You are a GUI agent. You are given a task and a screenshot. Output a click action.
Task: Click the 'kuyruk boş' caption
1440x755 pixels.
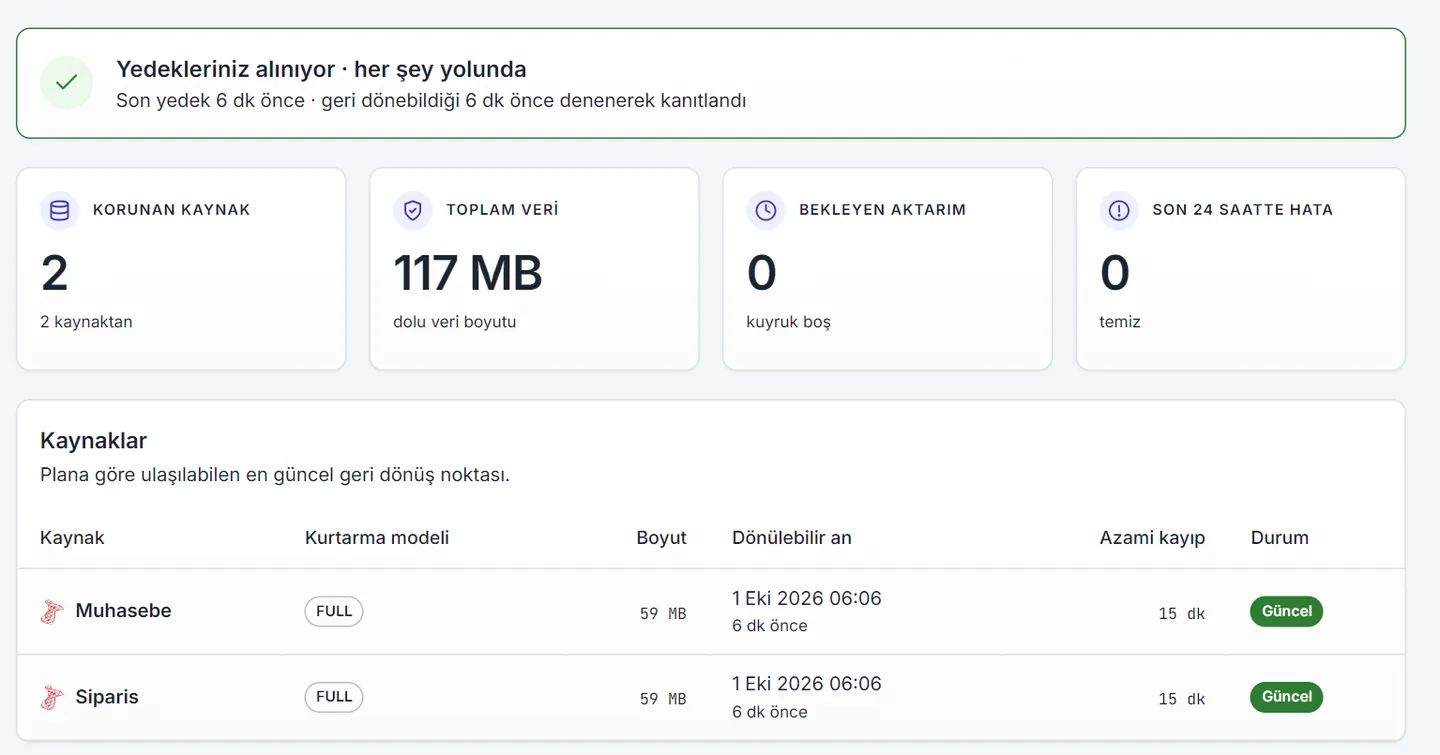pyautogui.click(x=789, y=322)
